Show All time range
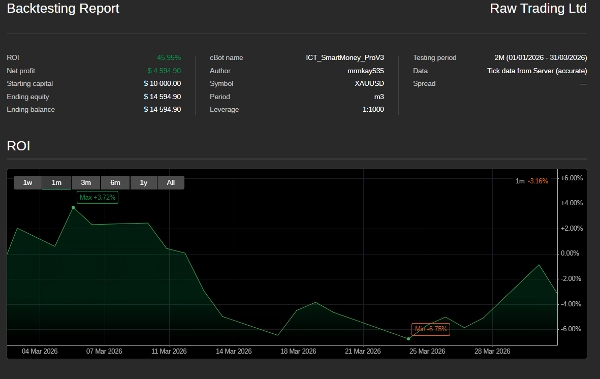 point(171,183)
